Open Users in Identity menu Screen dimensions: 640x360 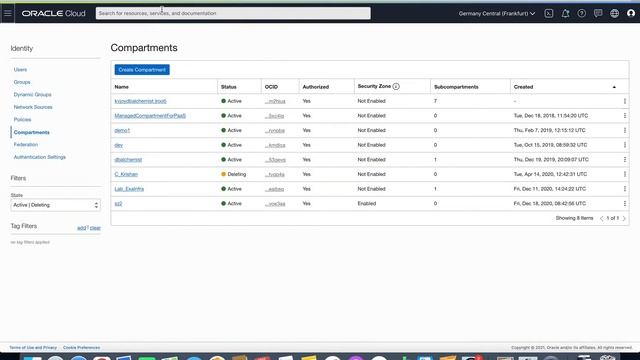[20, 69]
